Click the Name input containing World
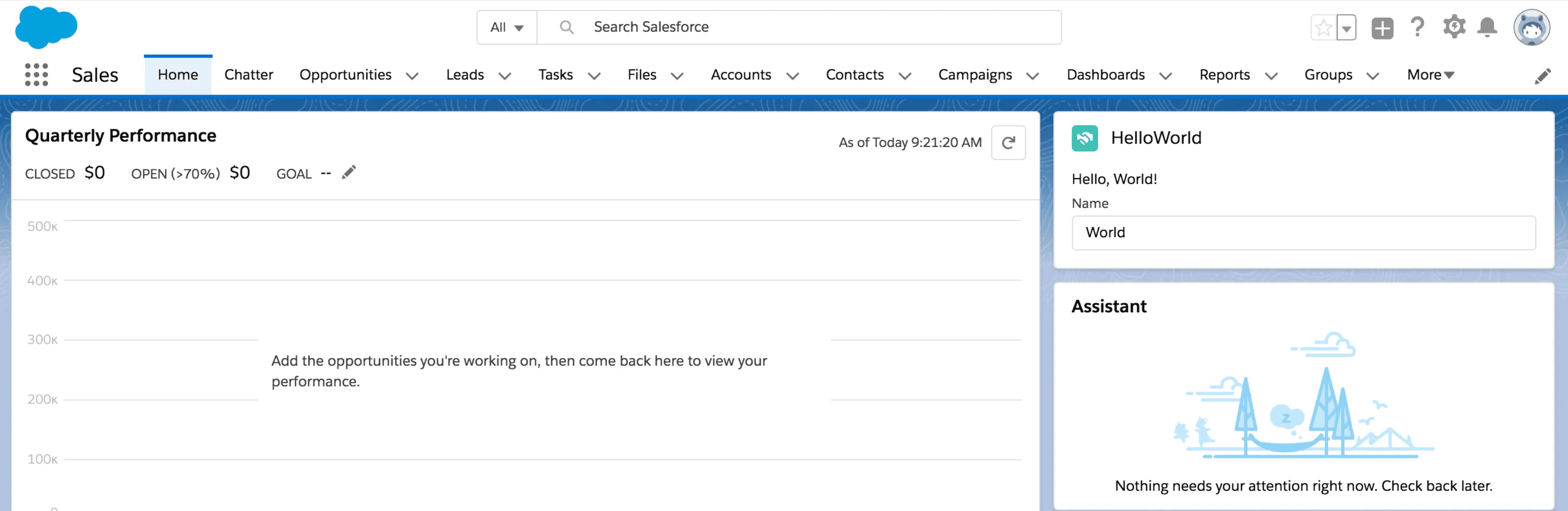The width and height of the screenshot is (1568, 511). (x=1303, y=232)
